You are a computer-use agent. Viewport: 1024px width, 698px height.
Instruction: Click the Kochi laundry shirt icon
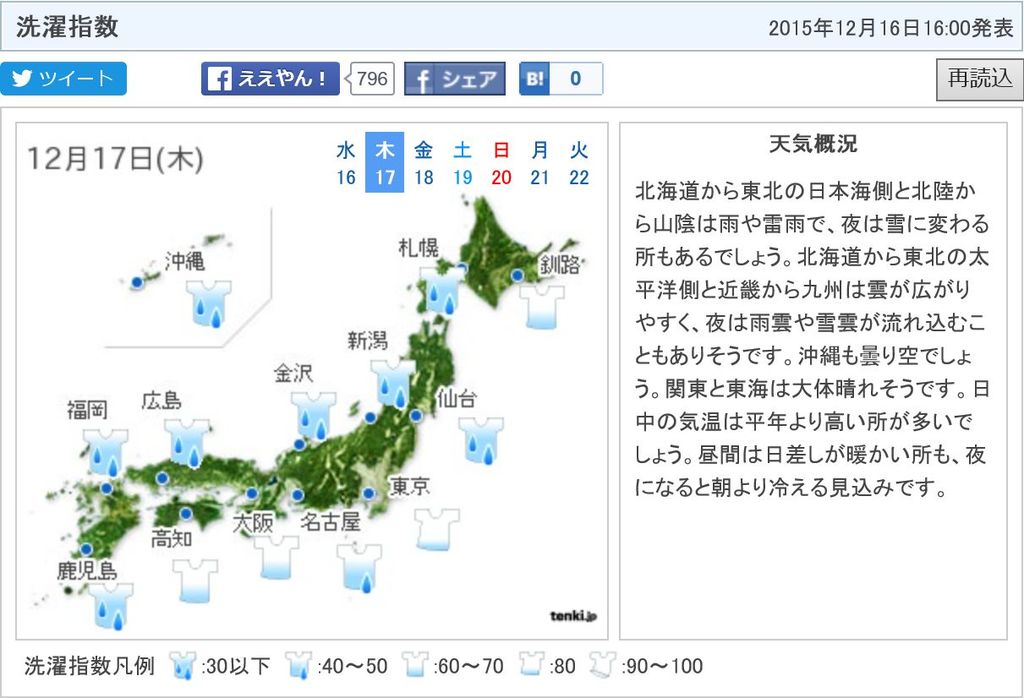point(195,580)
